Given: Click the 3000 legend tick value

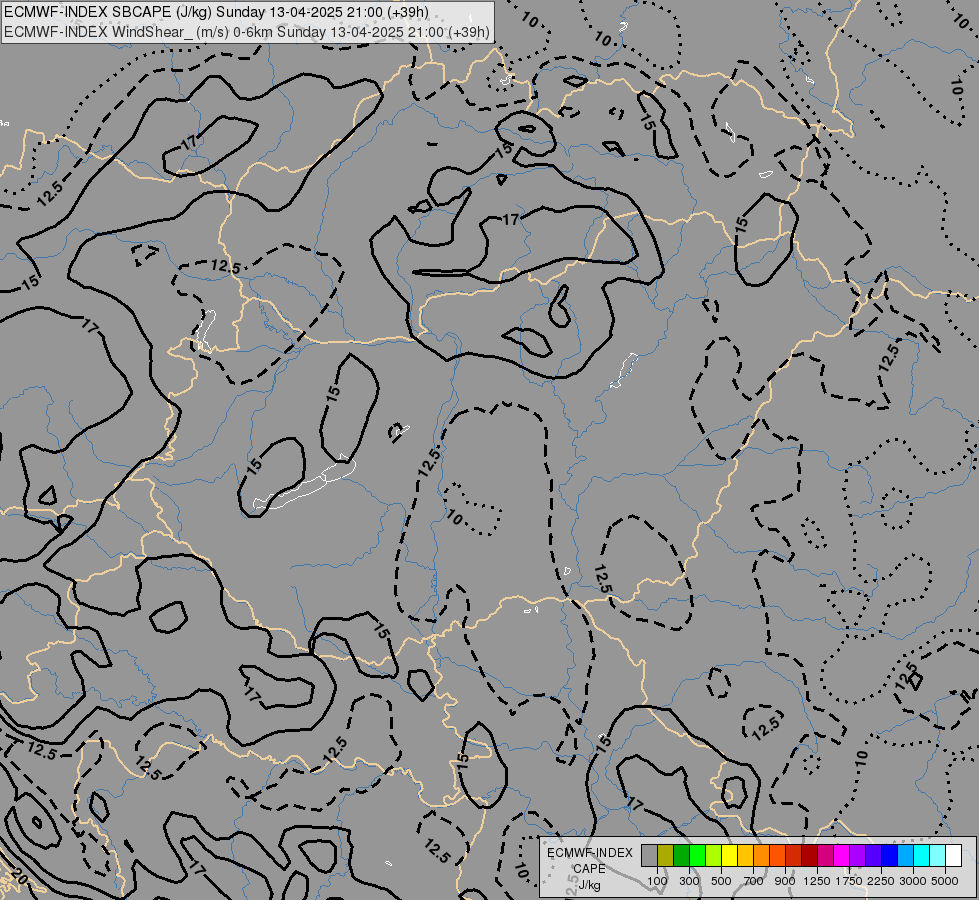Looking at the screenshot, I should tap(913, 881).
